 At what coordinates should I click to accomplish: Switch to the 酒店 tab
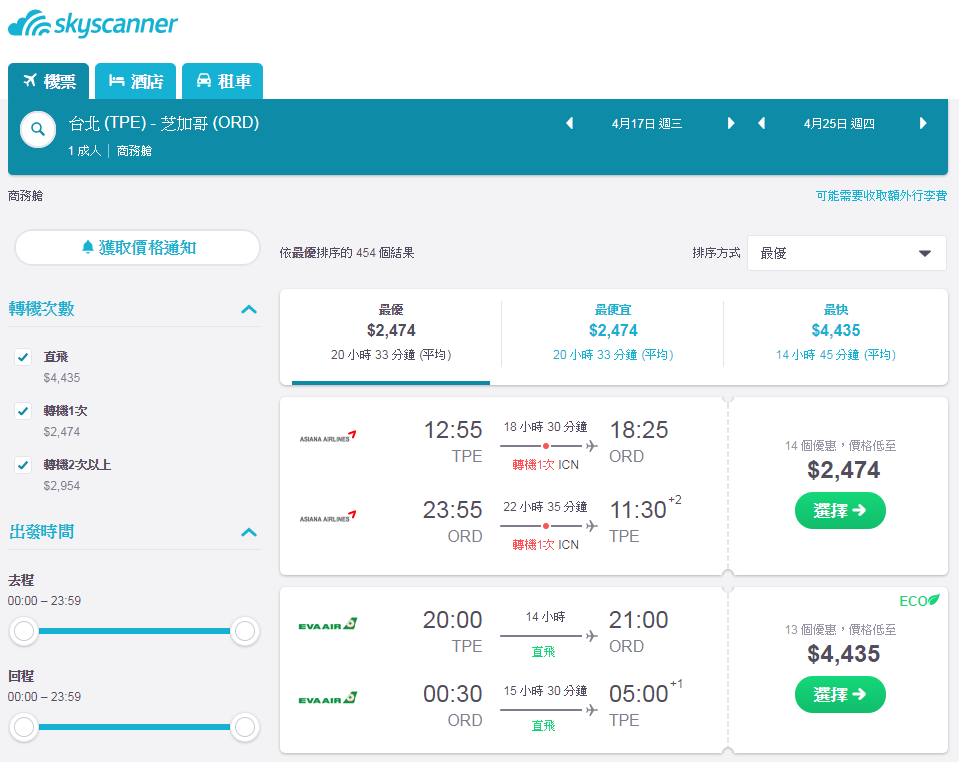point(136,81)
